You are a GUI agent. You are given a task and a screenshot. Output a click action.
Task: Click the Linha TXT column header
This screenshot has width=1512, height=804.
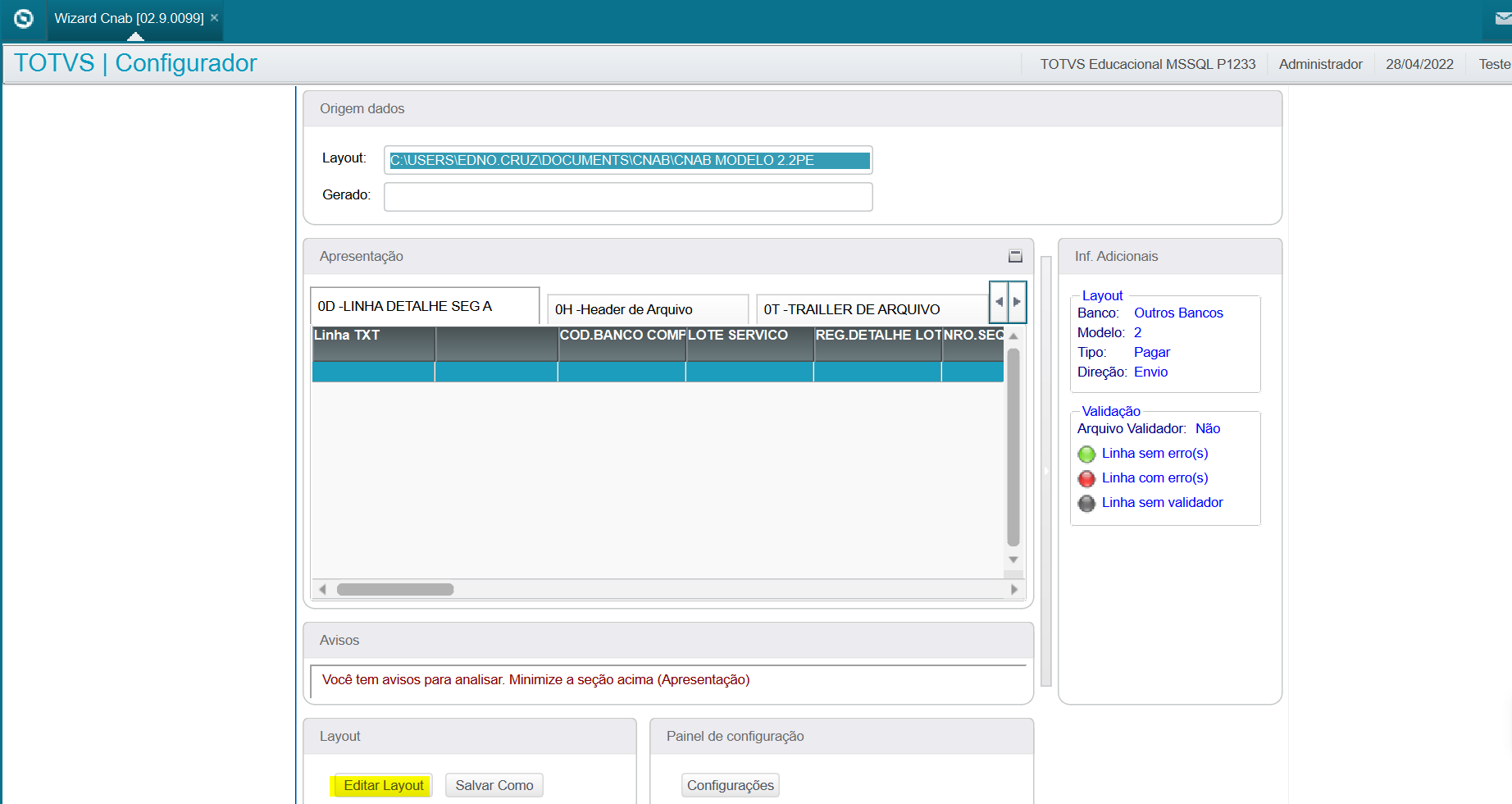click(x=373, y=343)
